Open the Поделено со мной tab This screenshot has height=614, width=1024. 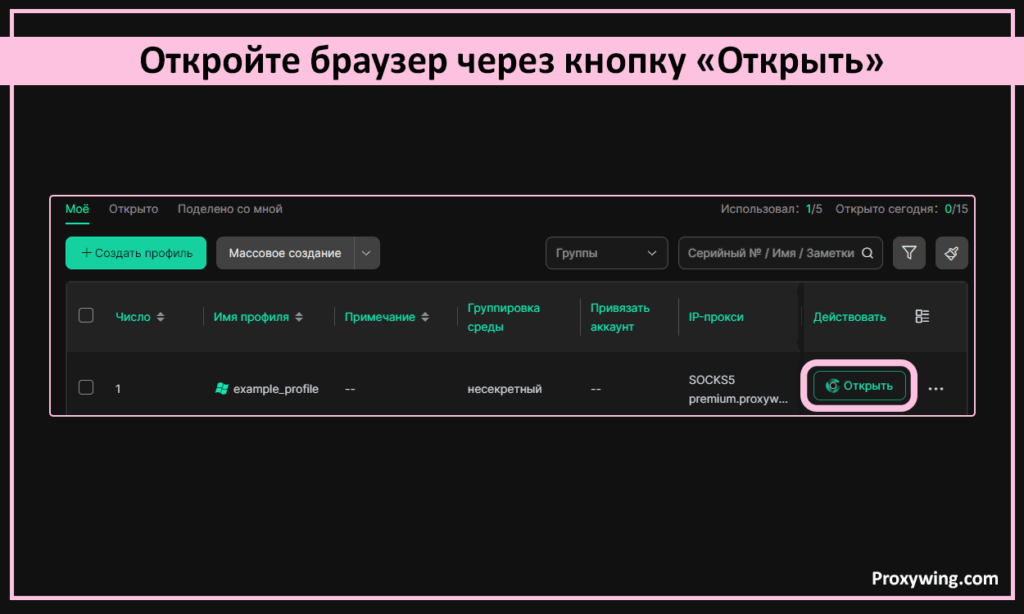point(229,209)
